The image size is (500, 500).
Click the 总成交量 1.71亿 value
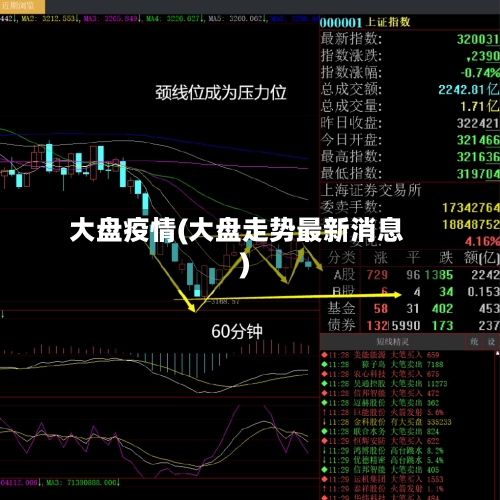(x=480, y=106)
